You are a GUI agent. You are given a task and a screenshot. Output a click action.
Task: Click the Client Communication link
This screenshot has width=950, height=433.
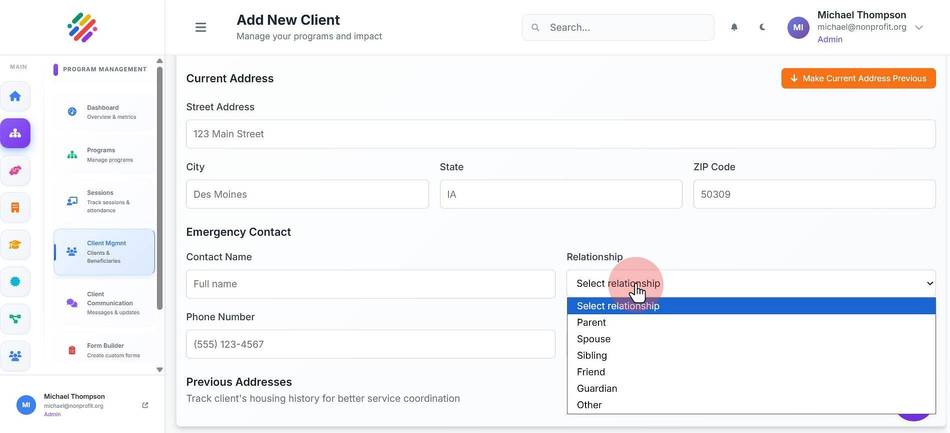click(104, 303)
